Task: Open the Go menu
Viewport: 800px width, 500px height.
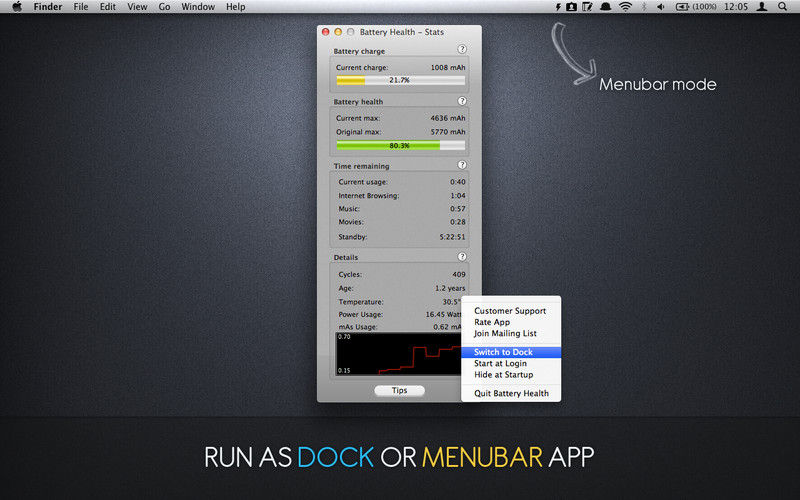Action: coord(164,7)
